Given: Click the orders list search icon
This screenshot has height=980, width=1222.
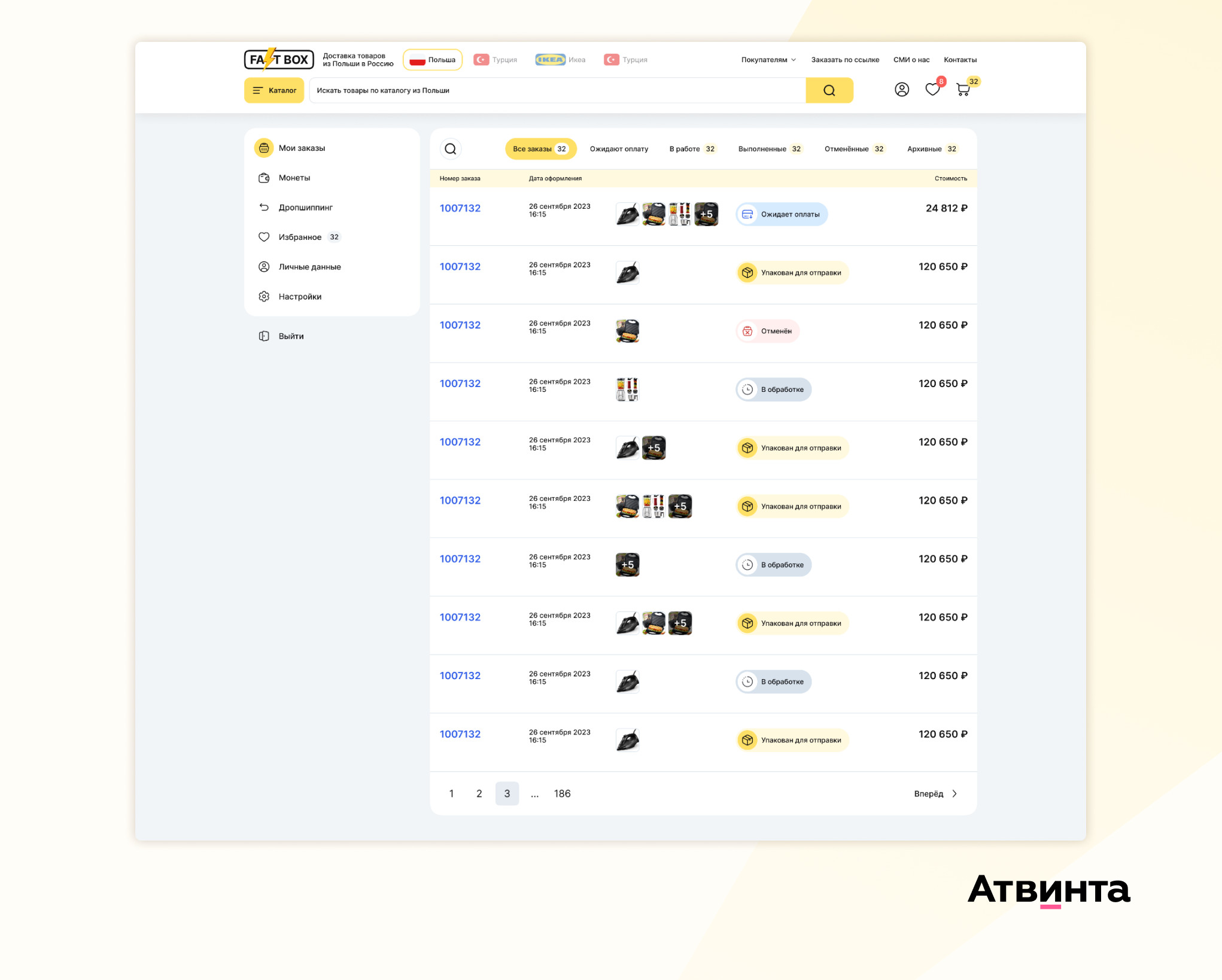Looking at the screenshot, I should (451, 149).
